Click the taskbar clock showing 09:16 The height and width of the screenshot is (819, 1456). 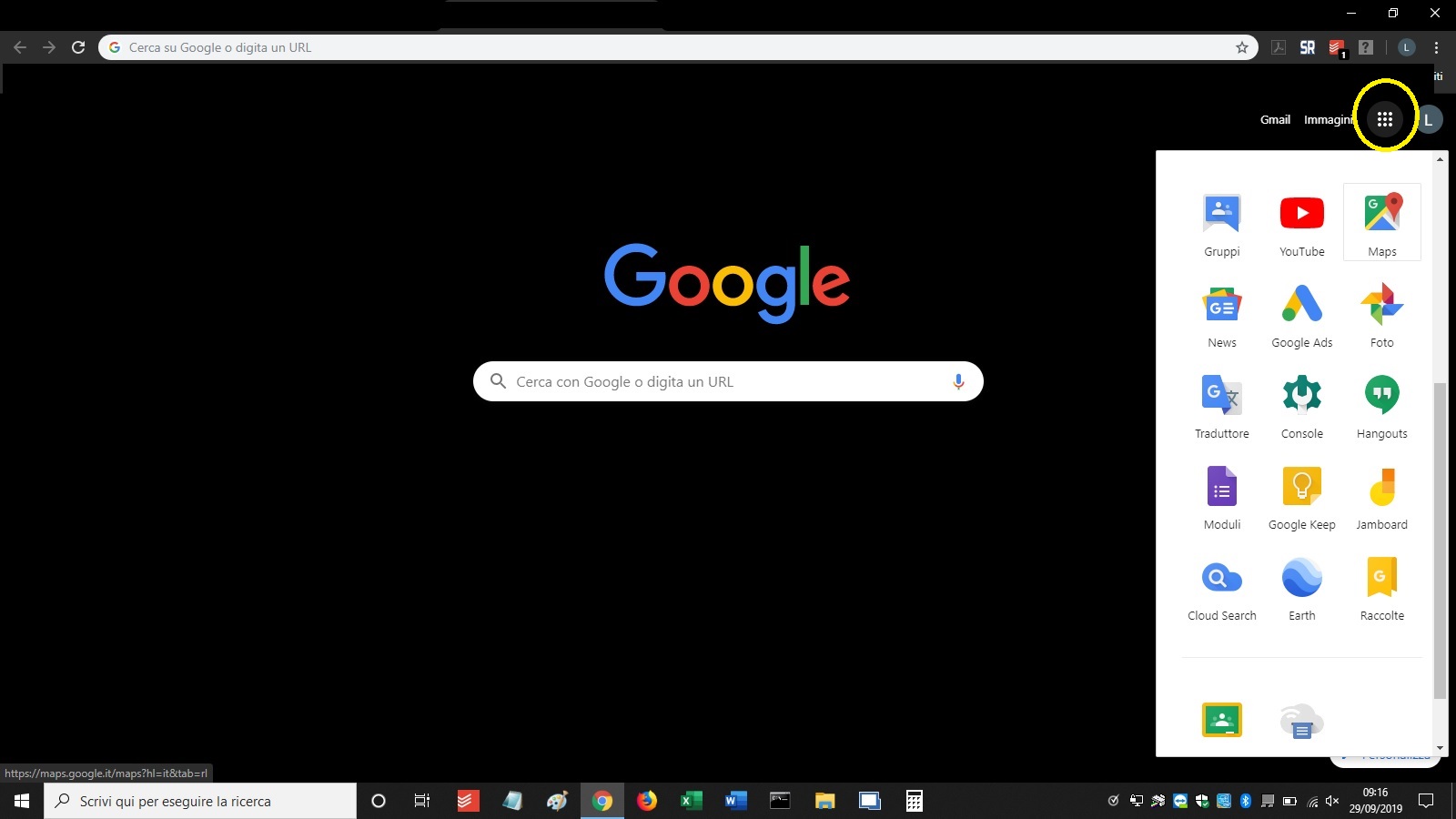pos(1376,801)
